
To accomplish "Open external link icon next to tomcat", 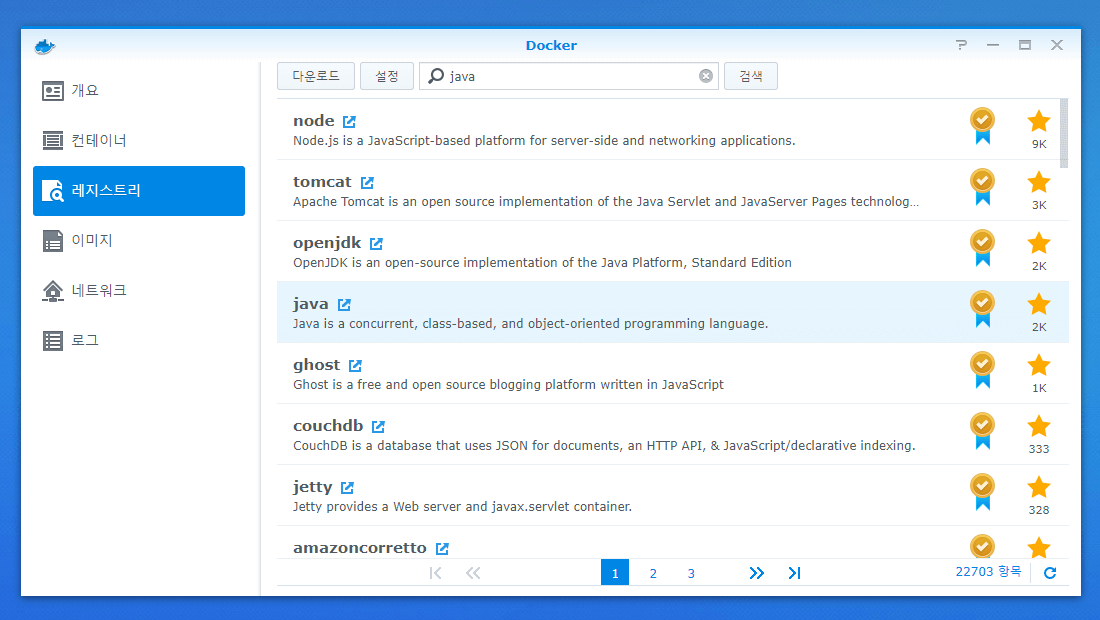I will [x=367, y=182].
